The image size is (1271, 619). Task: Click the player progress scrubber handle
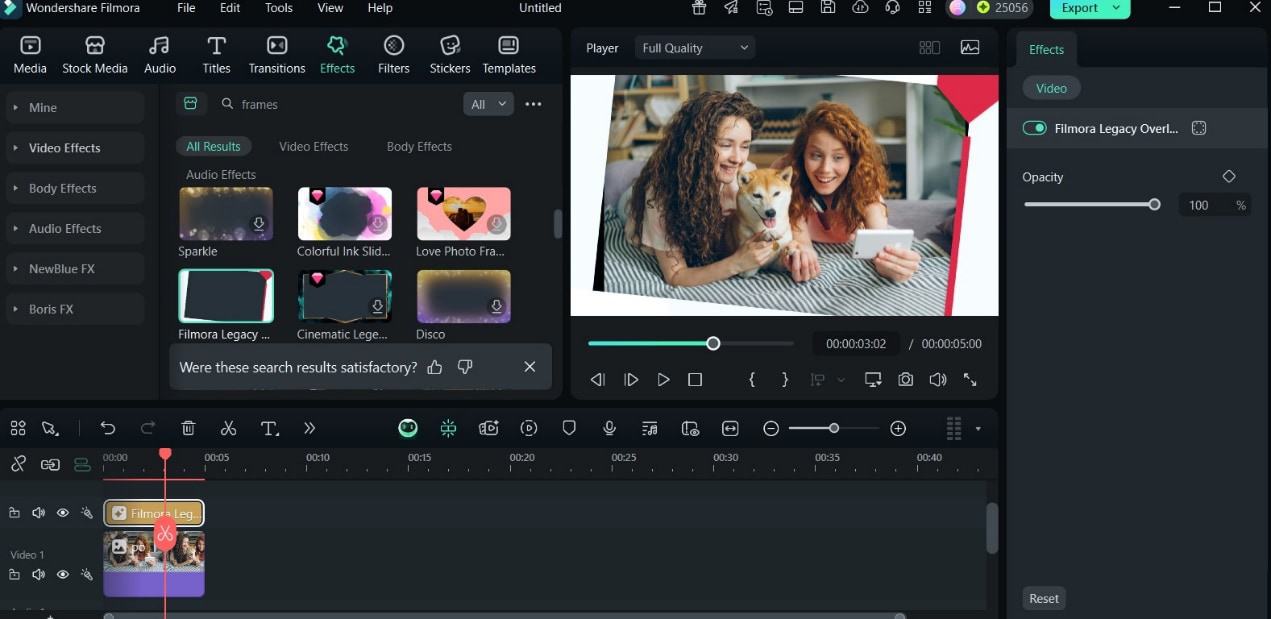[713, 343]
